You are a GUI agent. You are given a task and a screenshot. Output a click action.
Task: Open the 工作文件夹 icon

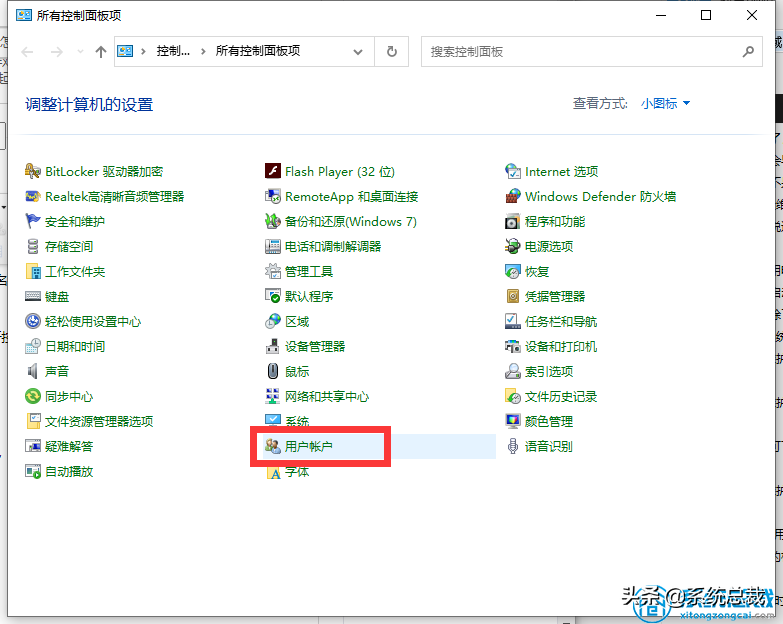(33, 271)
